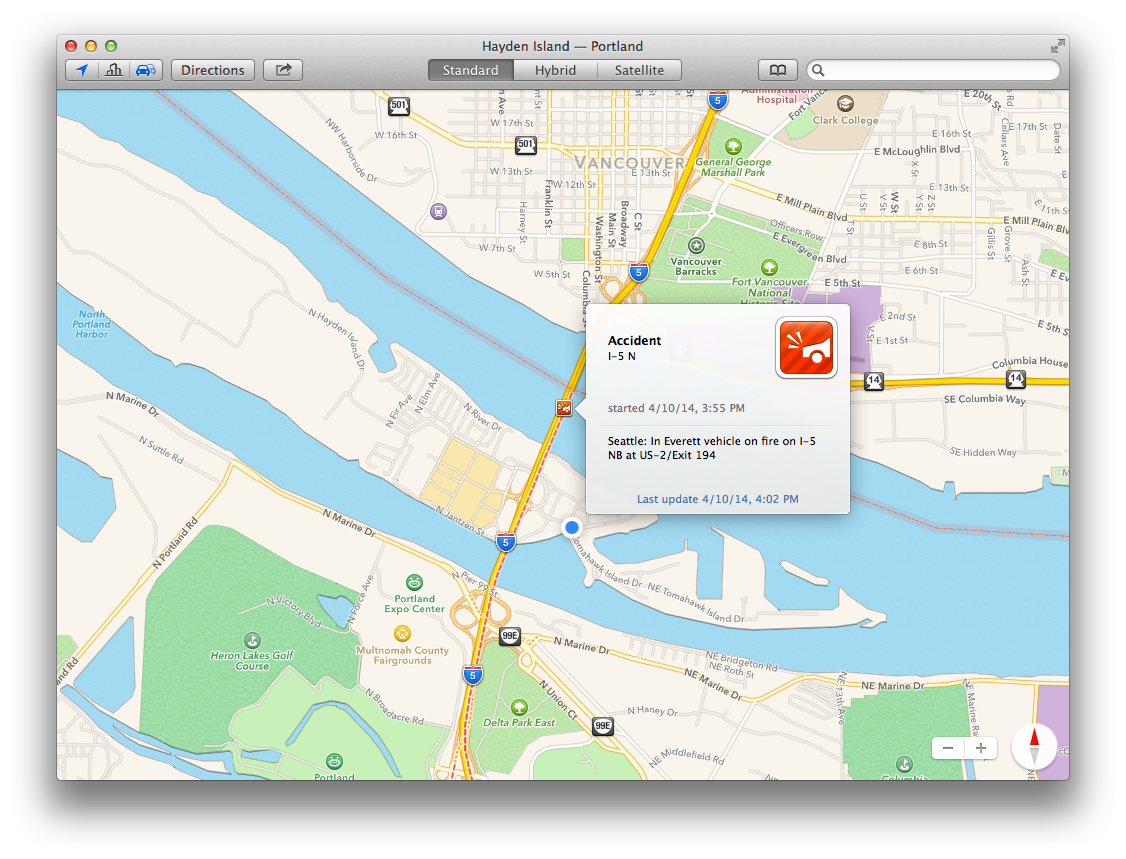Click the 'started 4/10/14, 3:55 PM' text
Image resolution: width=1126 pixels, height=859 pixels.
676,408
